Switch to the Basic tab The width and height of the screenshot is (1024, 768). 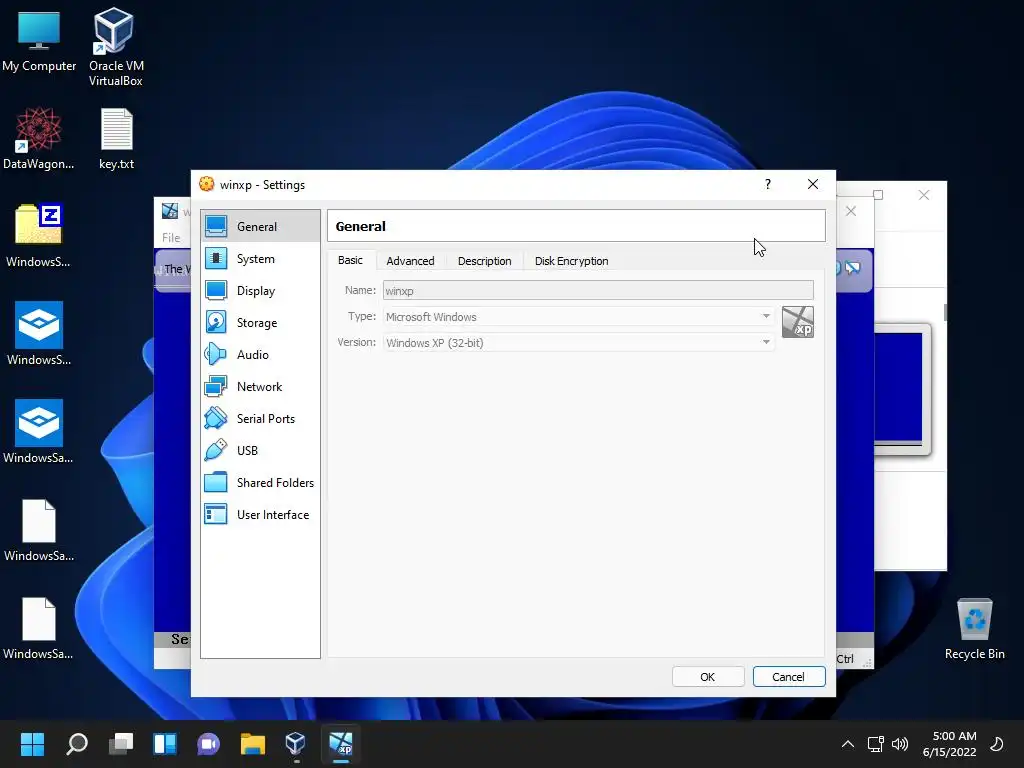pos(350,260)
